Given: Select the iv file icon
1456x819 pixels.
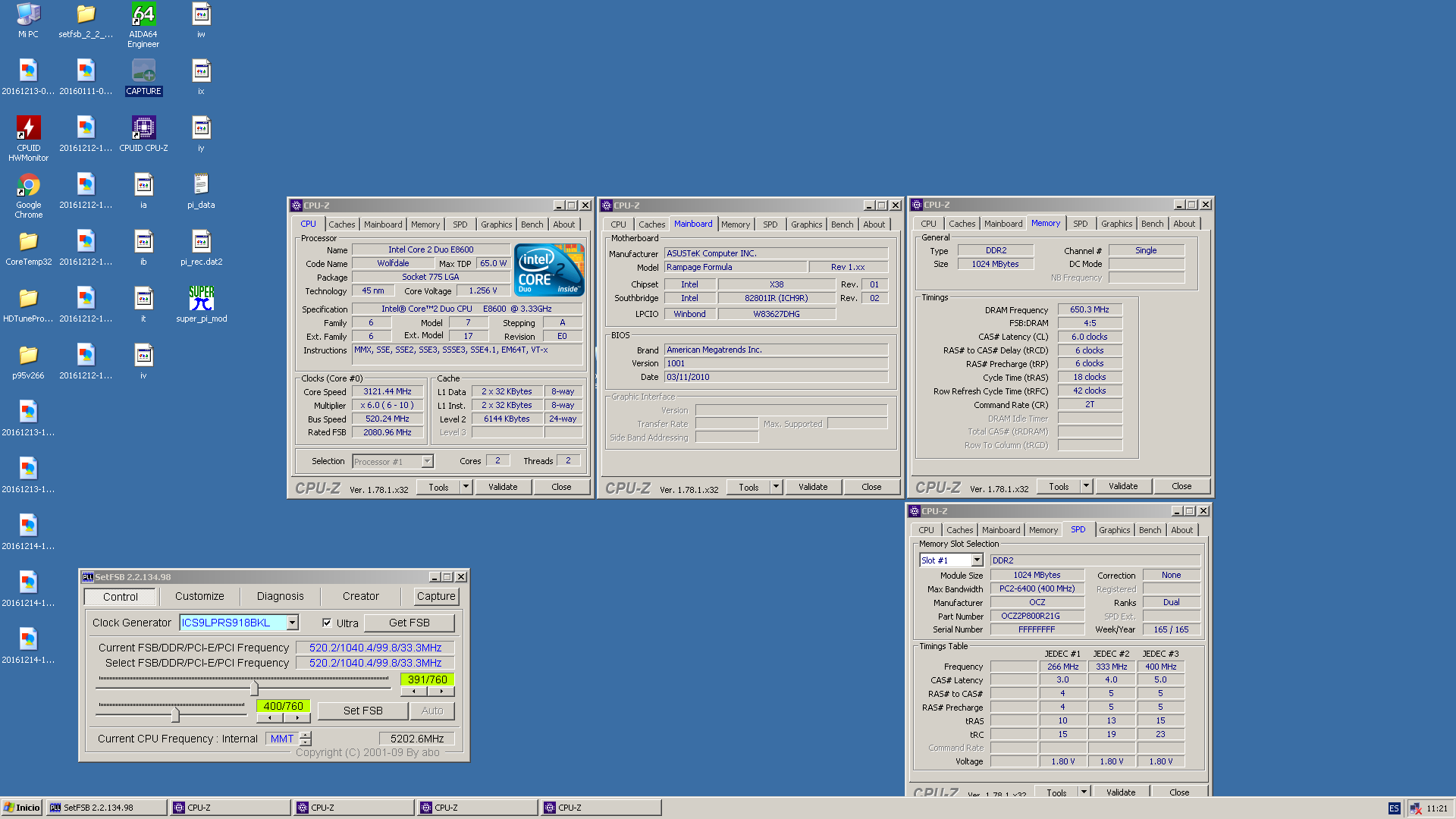Looking at the screenshot, I should [x=143, y=362].
